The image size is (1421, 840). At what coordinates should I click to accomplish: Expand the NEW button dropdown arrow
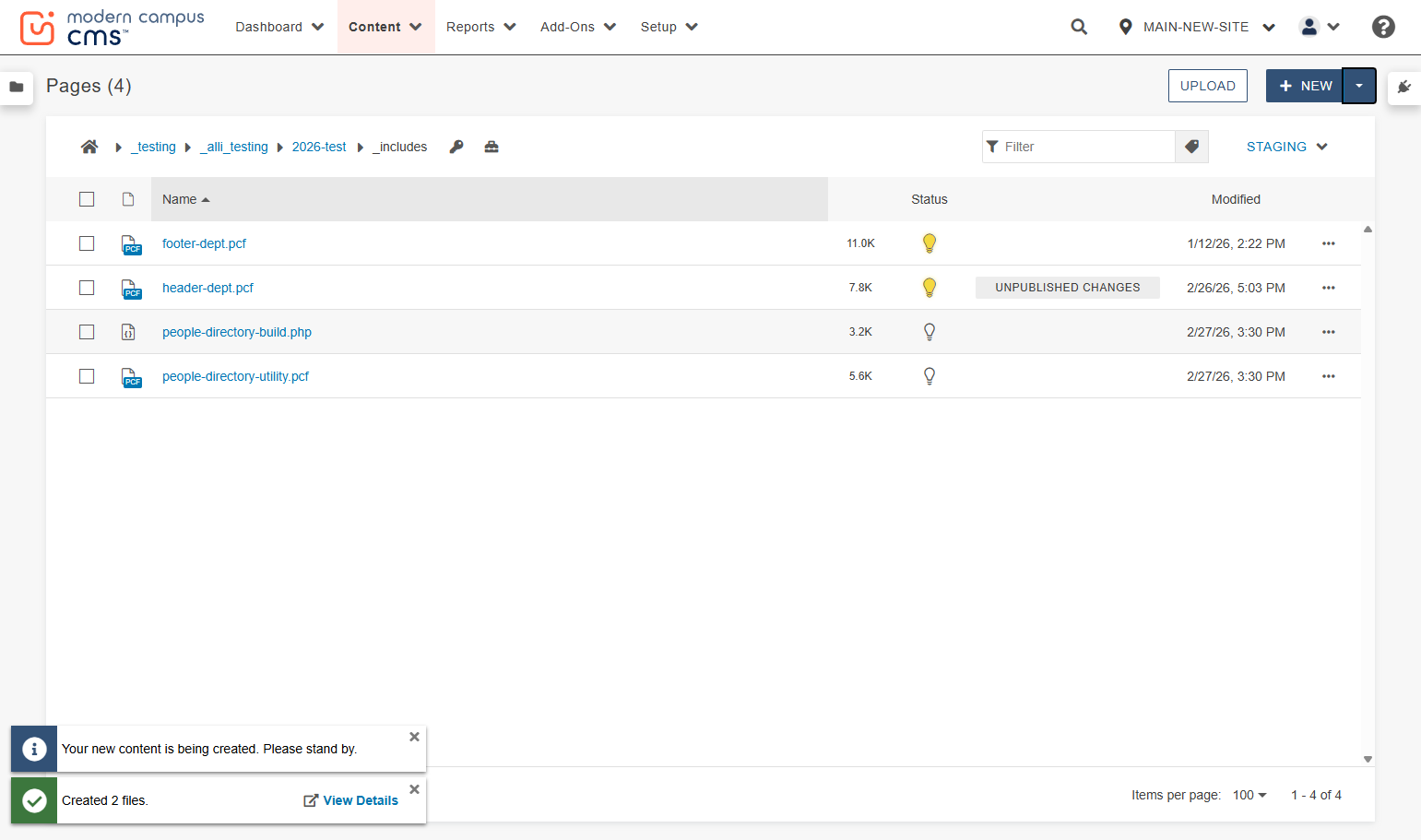pos(1359,86)
